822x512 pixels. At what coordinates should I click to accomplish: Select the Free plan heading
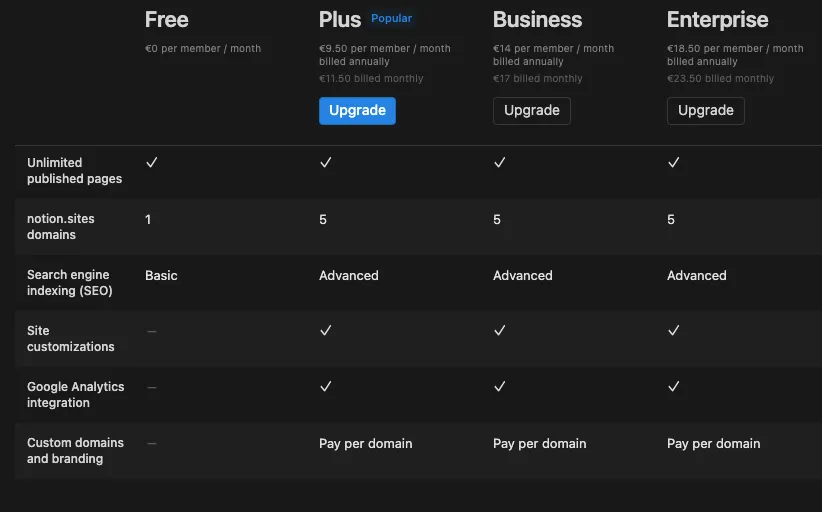[x=166, y=19]
